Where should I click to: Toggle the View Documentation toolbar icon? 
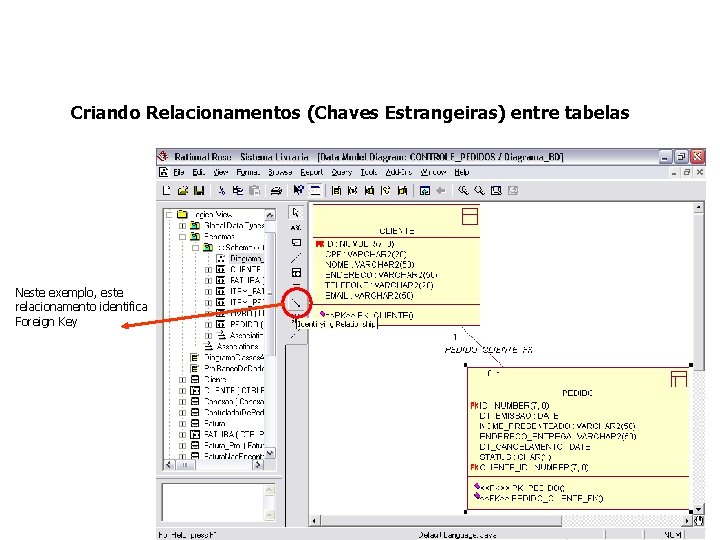[315, 190]
